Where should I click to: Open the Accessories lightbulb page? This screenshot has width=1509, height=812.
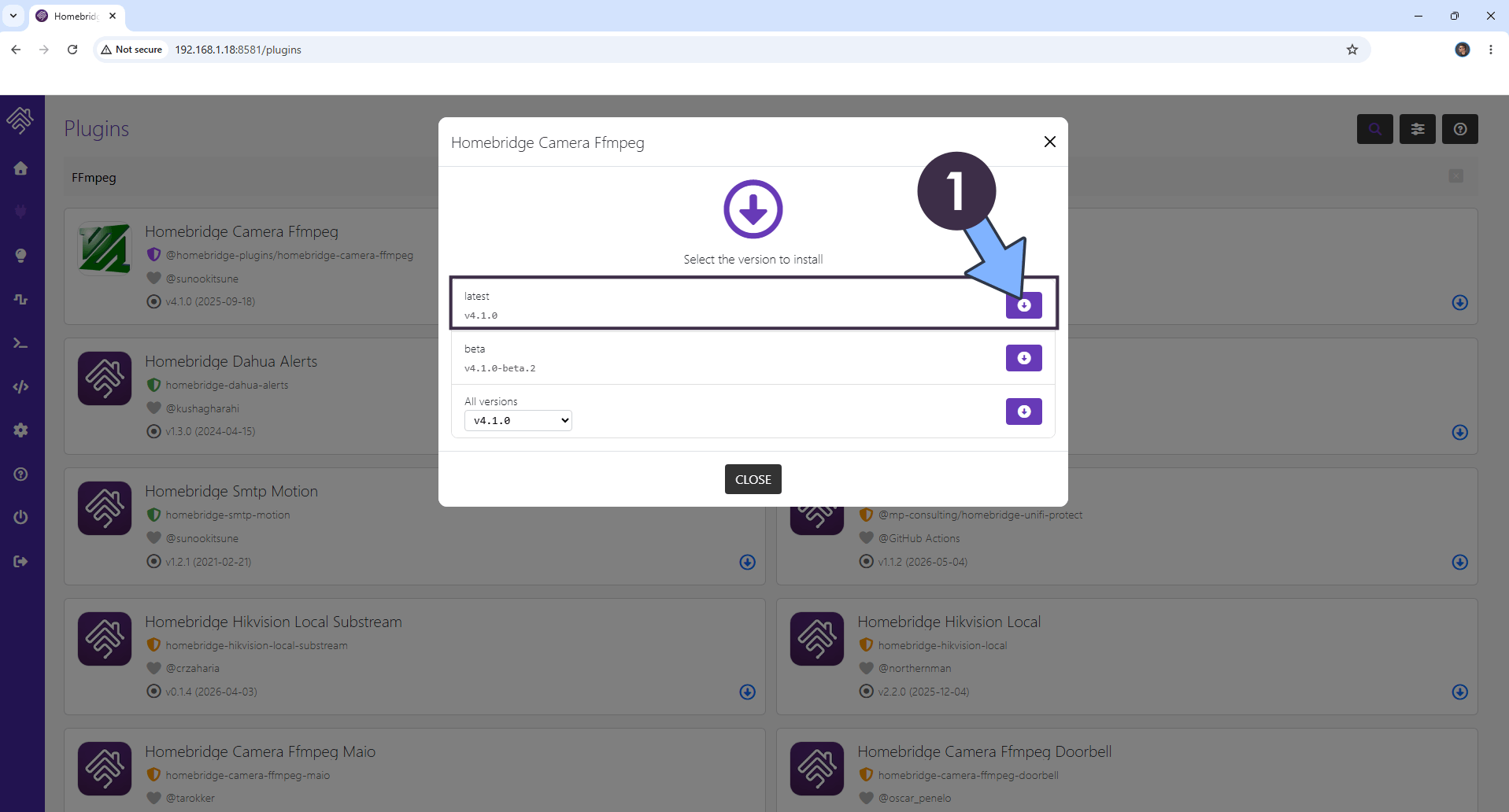click(x=21, y=256)
